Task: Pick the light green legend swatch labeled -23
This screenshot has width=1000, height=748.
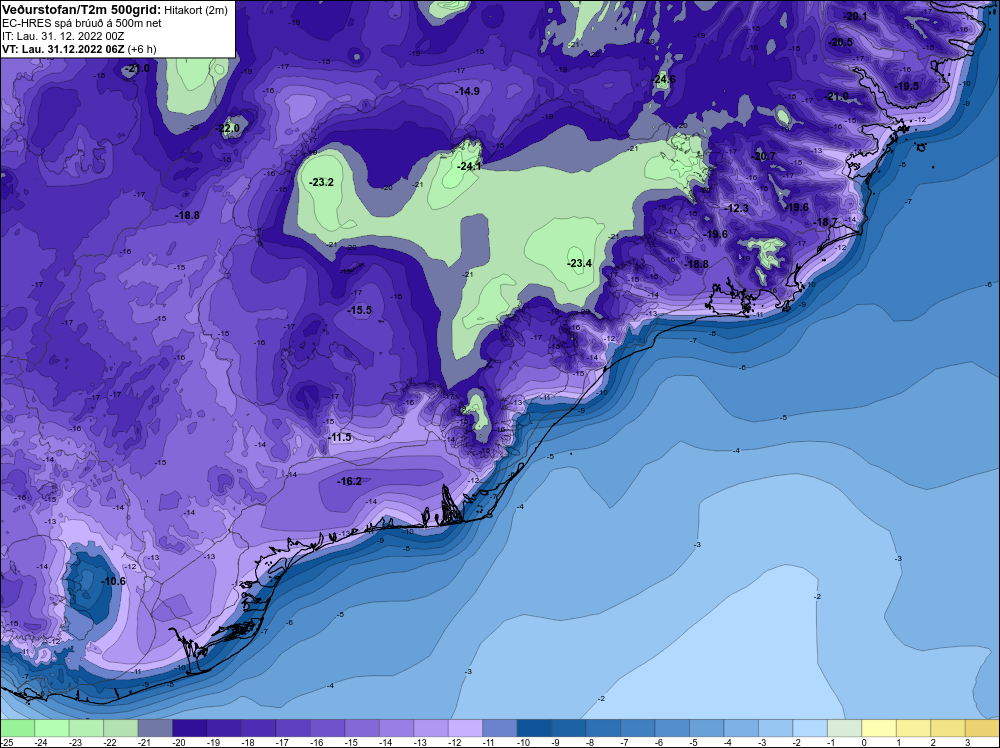Action: pos(86,728)
